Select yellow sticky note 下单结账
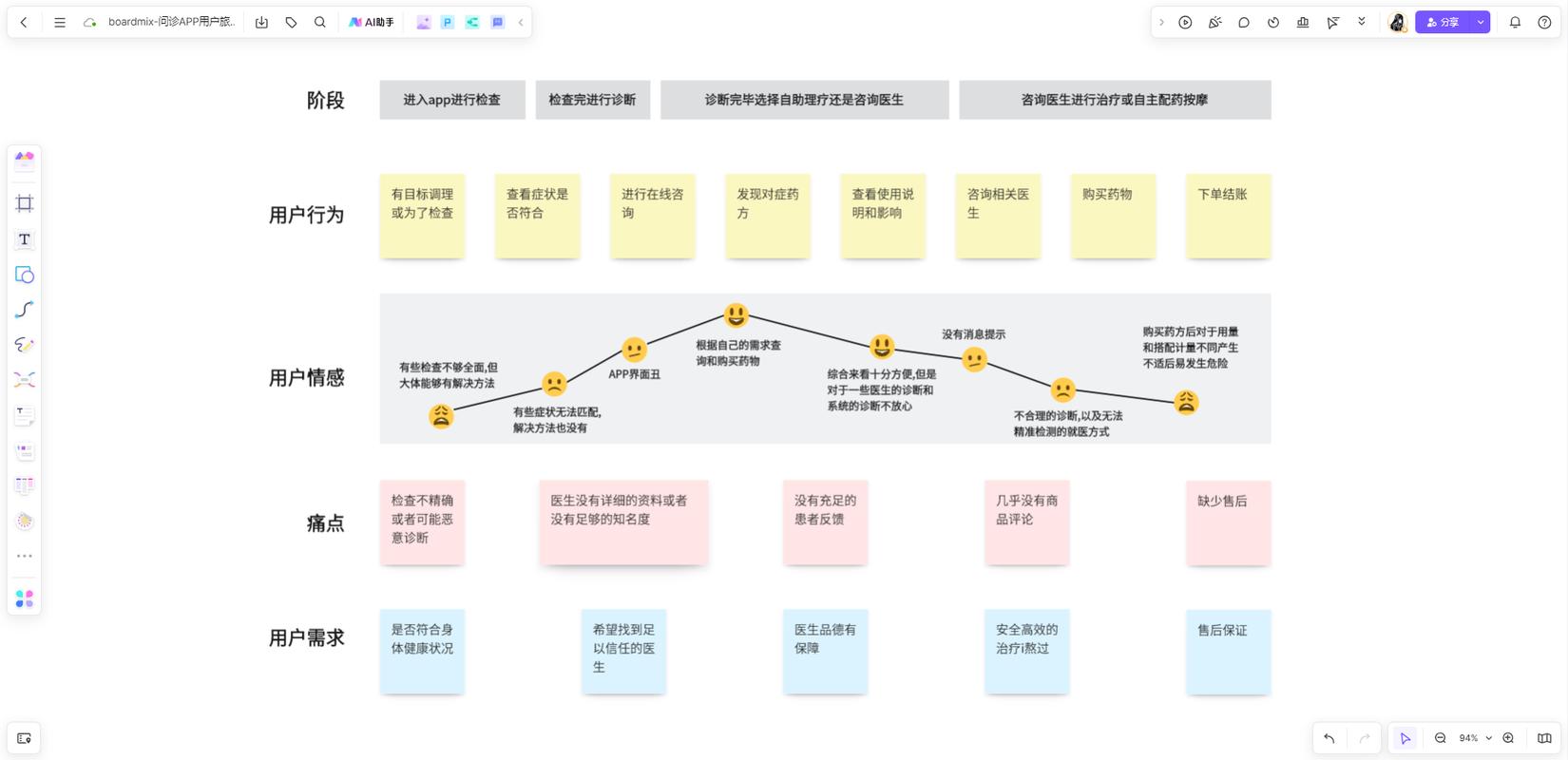This screenshot has width=1568, height=760. tap(1228, 216)
